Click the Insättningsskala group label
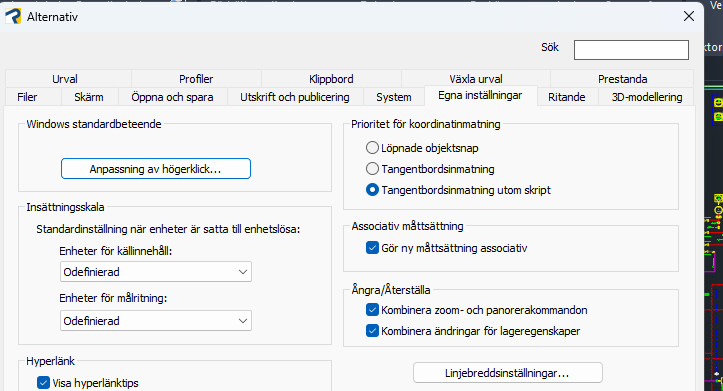The height and width of the screenshot is (391, 723). [x=65, y=207]
